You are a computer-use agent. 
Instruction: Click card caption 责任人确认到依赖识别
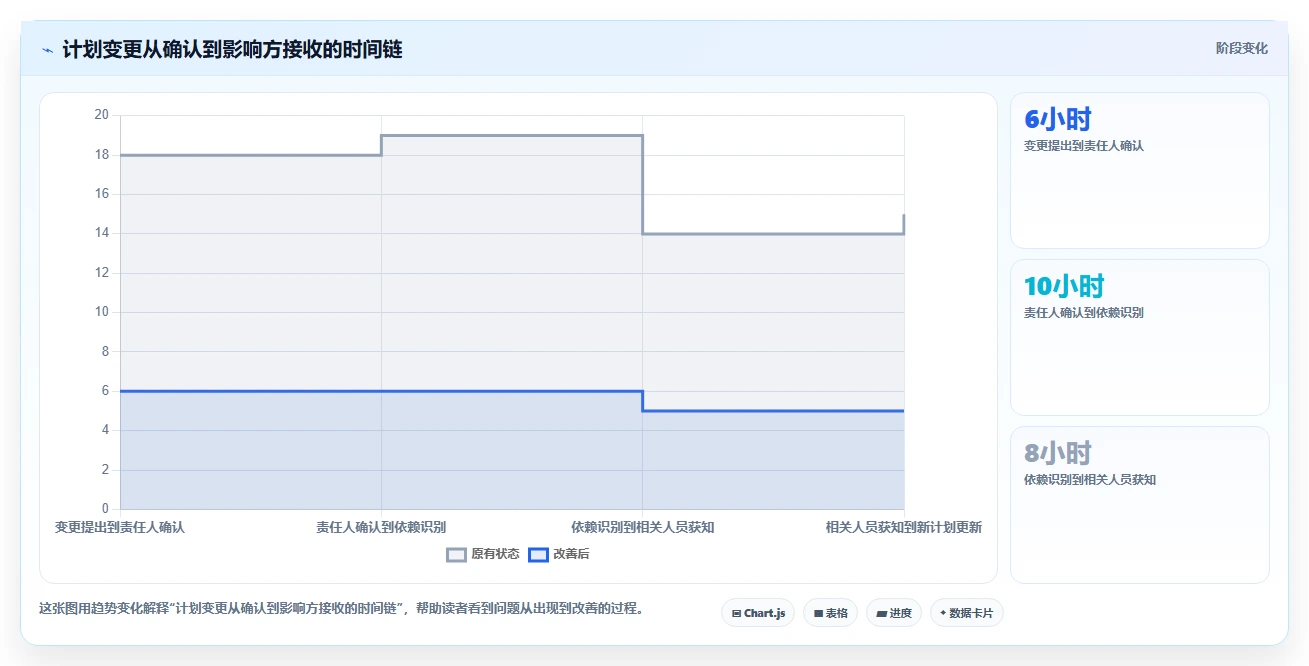(x=1083, y=313)
